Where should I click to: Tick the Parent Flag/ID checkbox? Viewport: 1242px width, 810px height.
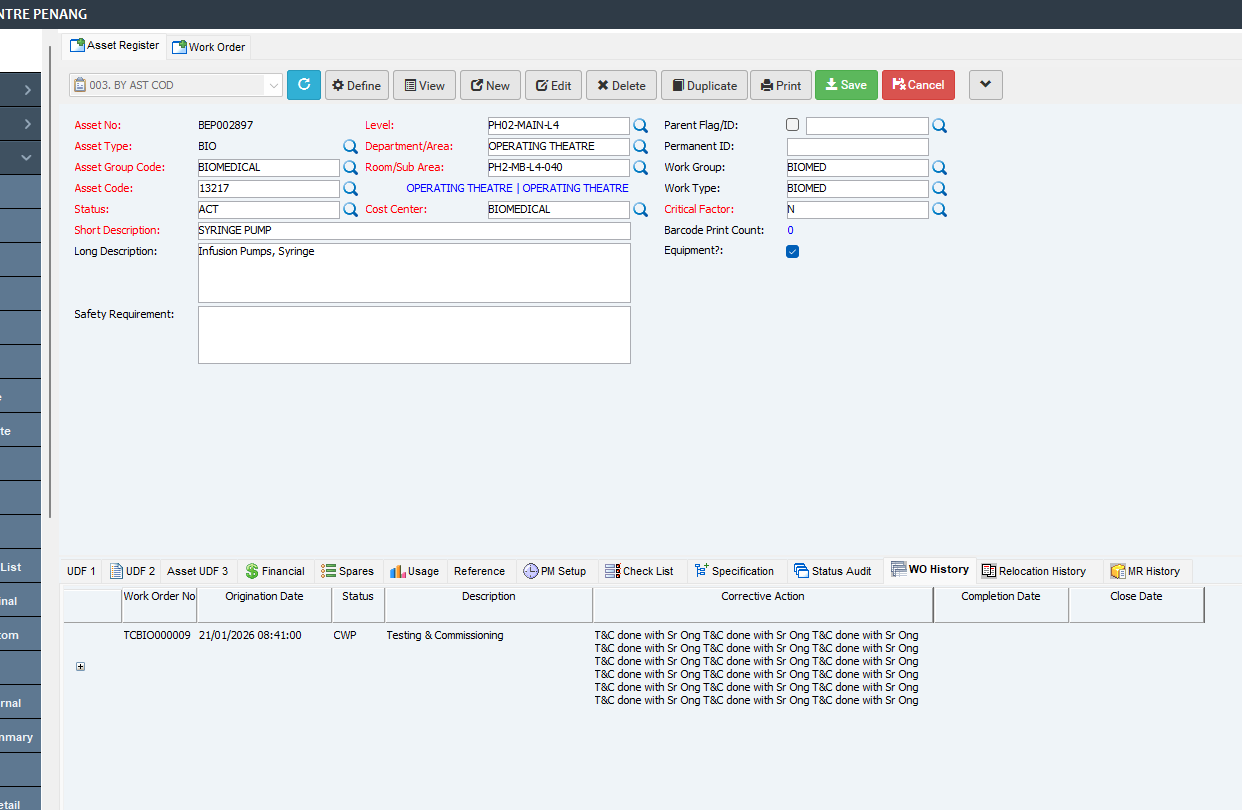tap(793, 125)
